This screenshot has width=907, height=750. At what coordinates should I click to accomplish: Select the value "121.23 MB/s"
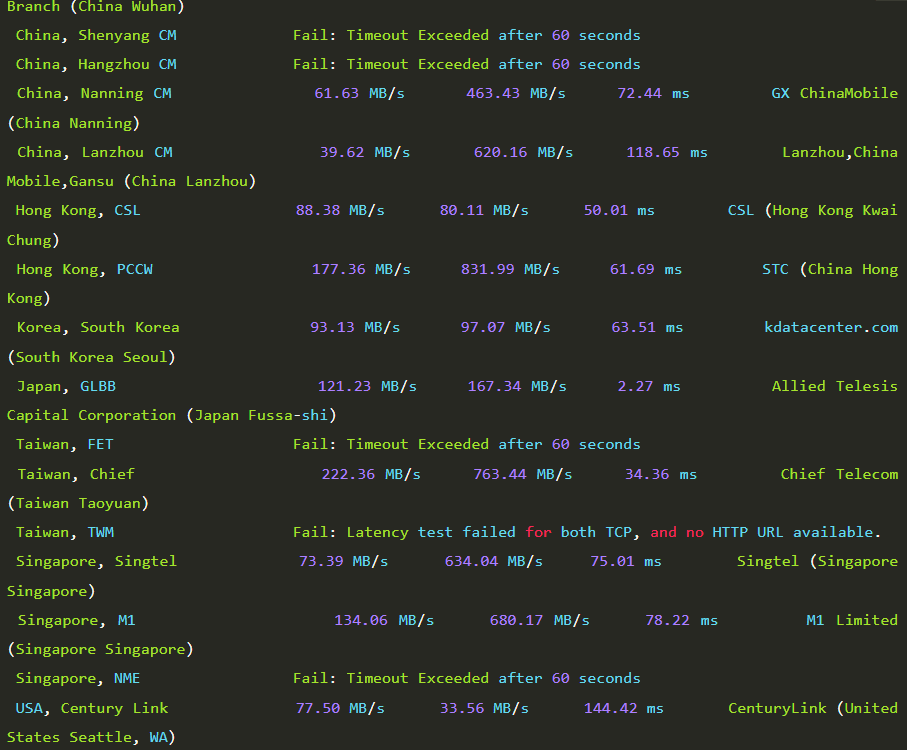point(367,386)
